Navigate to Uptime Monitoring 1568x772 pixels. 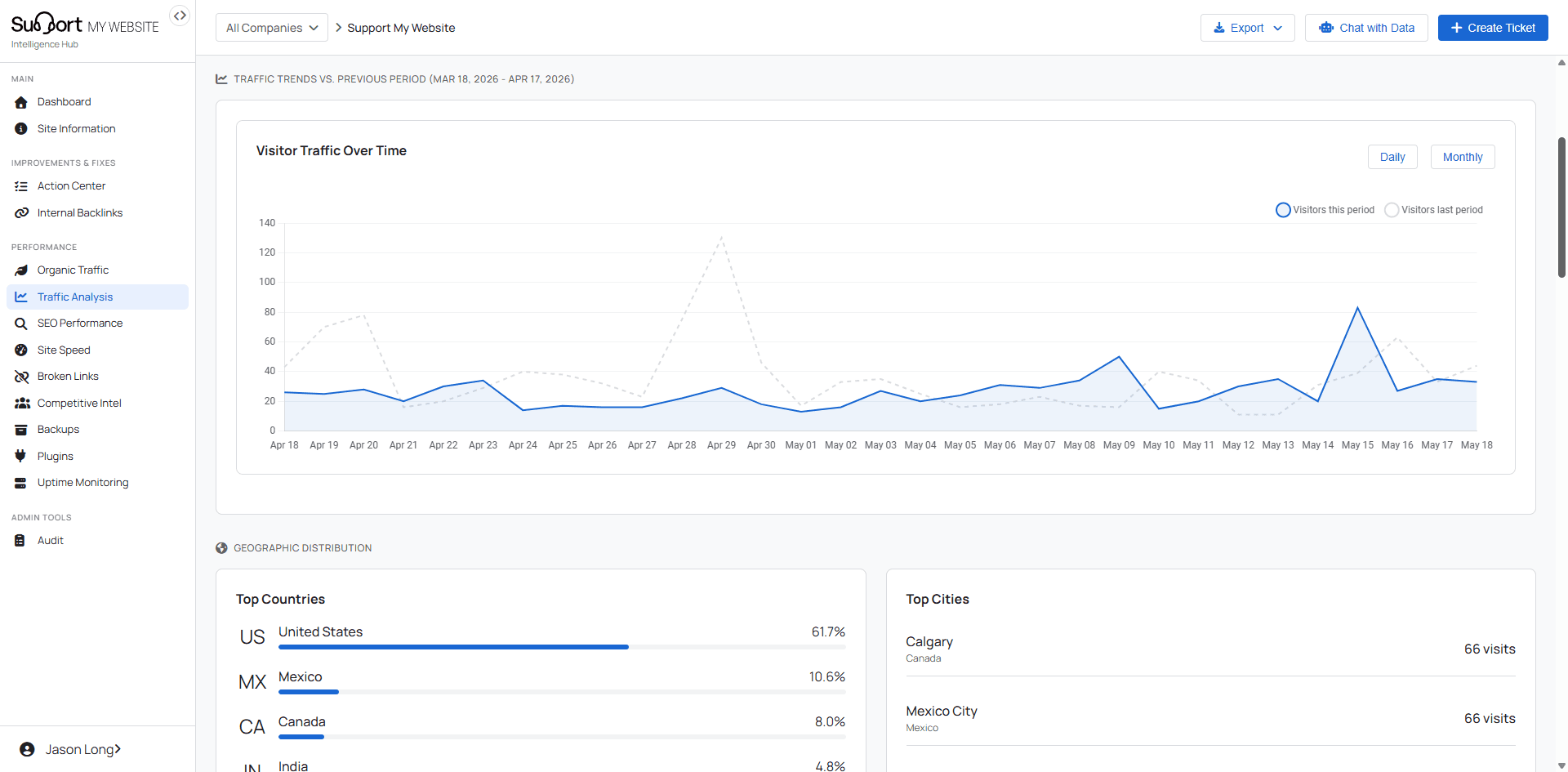point(97,483)
